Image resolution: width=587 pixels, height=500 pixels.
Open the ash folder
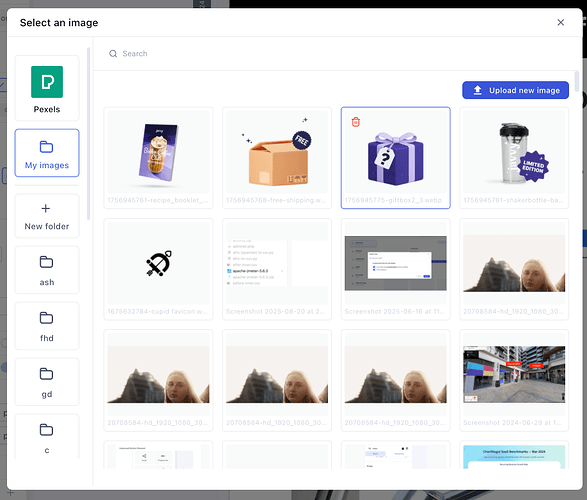(x=47, y=270)
